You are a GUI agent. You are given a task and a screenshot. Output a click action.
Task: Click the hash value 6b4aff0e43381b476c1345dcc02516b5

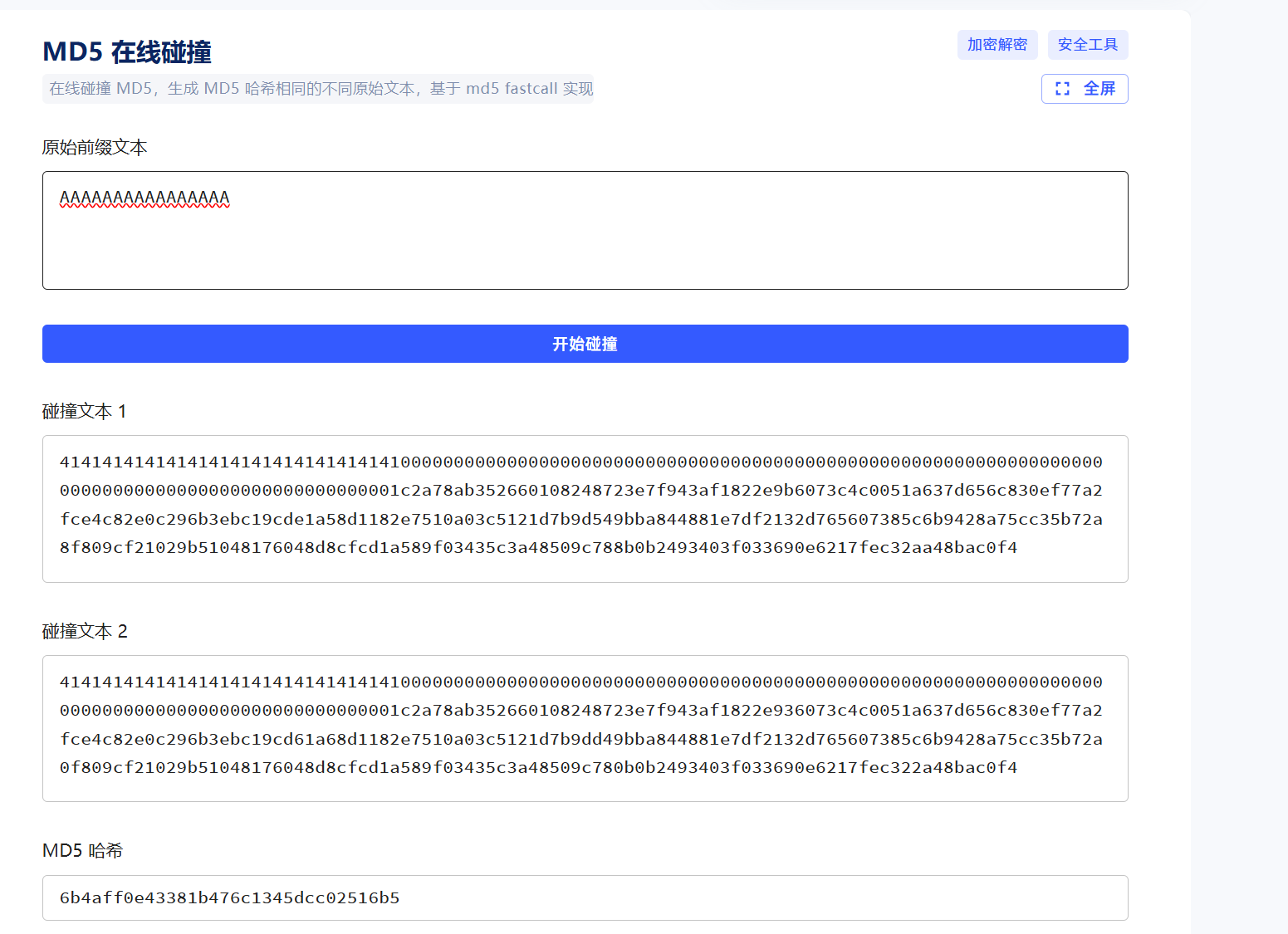[229, 897]
